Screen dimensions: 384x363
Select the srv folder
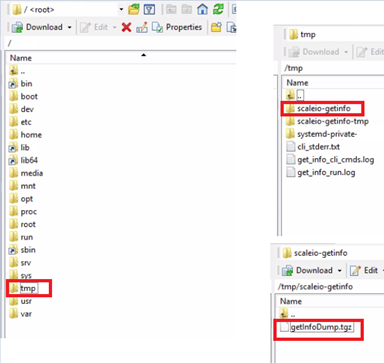click(20, 263)
